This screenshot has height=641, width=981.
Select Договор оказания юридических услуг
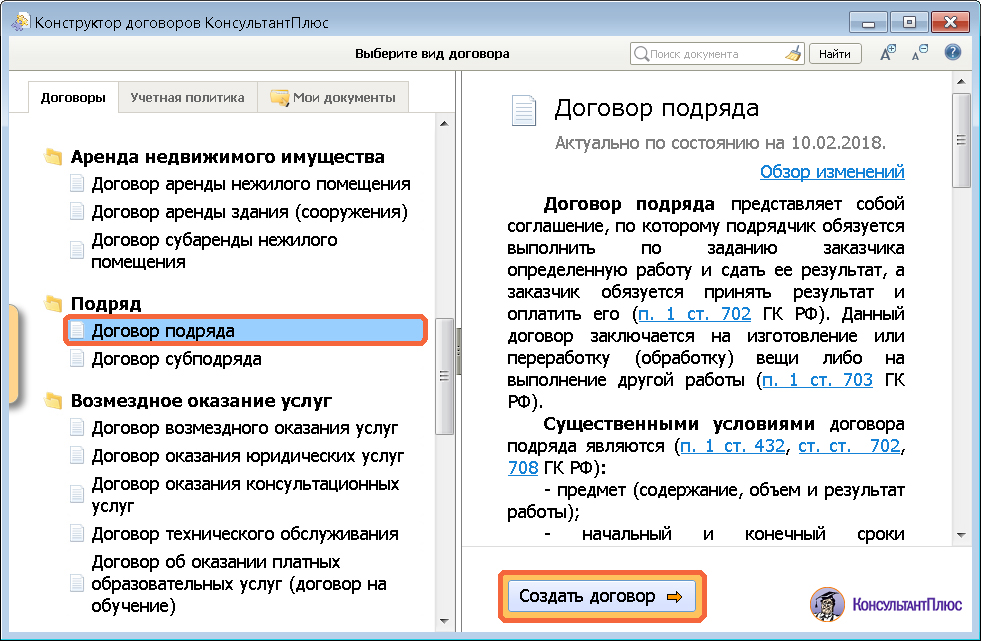tap(248, 456)
